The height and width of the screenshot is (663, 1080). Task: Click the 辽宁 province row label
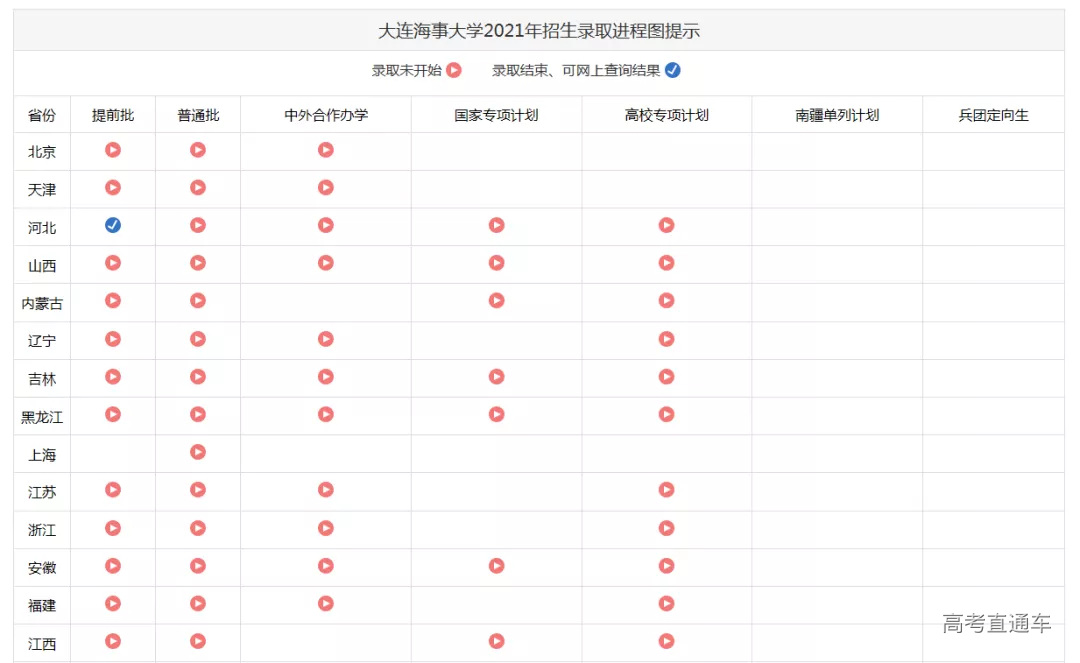42,341
